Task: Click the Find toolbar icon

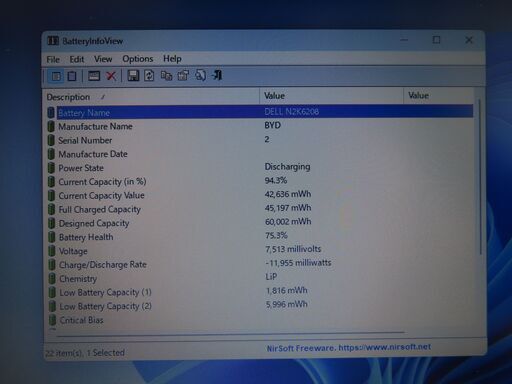Action: (x=200, y=76)
